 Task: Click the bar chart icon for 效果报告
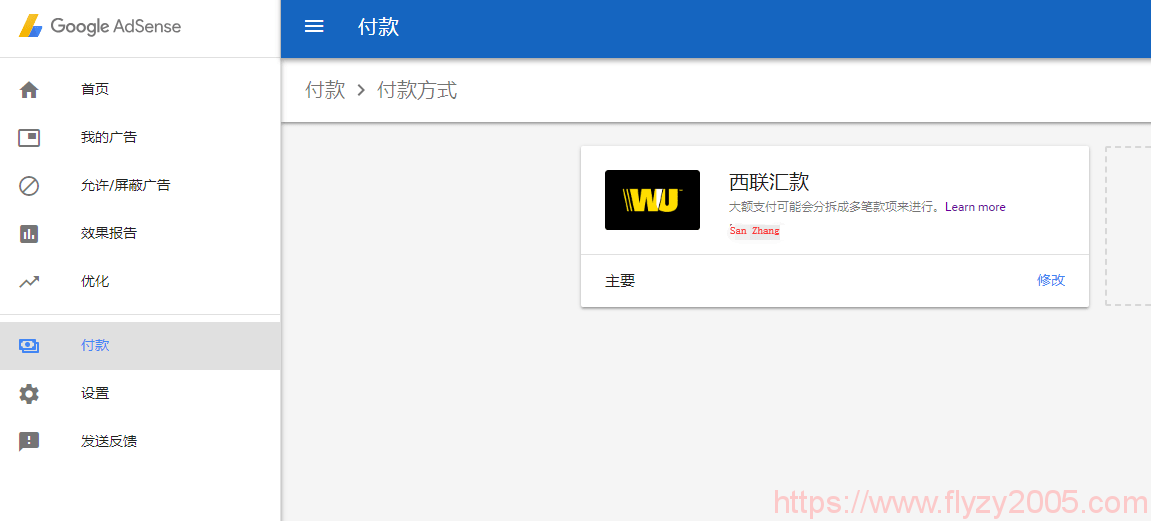coord(29,234)
